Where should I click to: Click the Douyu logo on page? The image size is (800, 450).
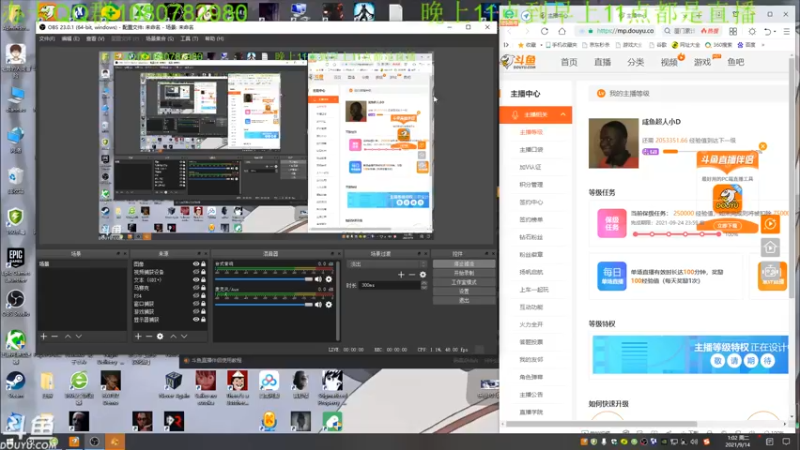tap(518, 62)
